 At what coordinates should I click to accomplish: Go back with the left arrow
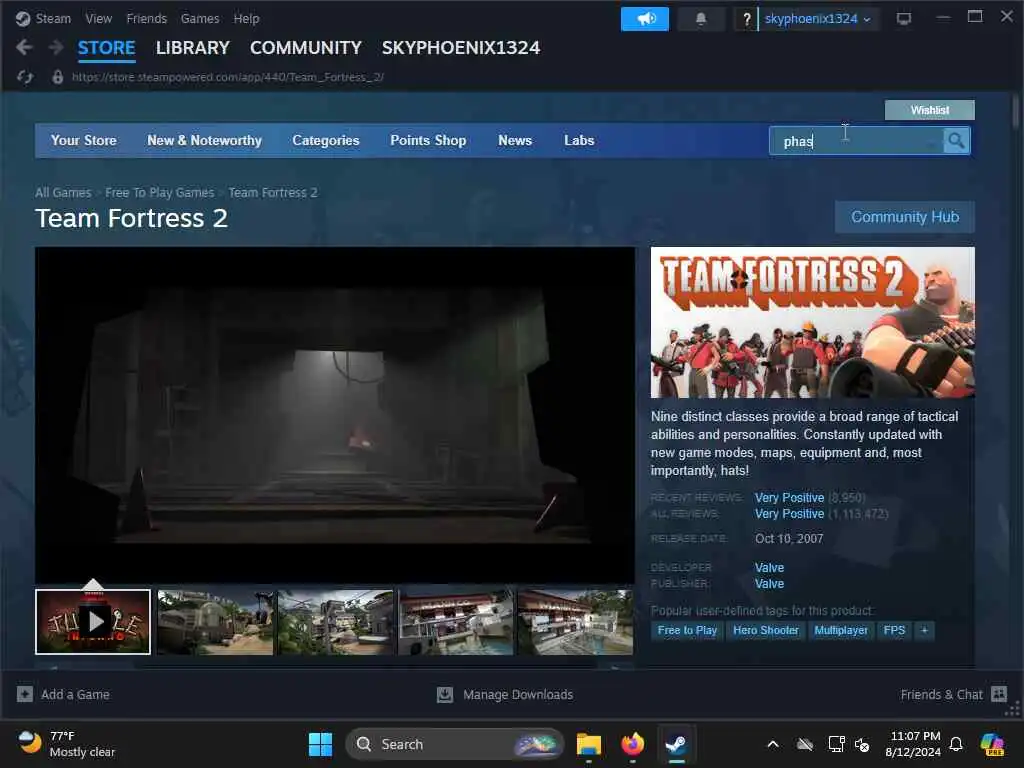tap(24, 47)
